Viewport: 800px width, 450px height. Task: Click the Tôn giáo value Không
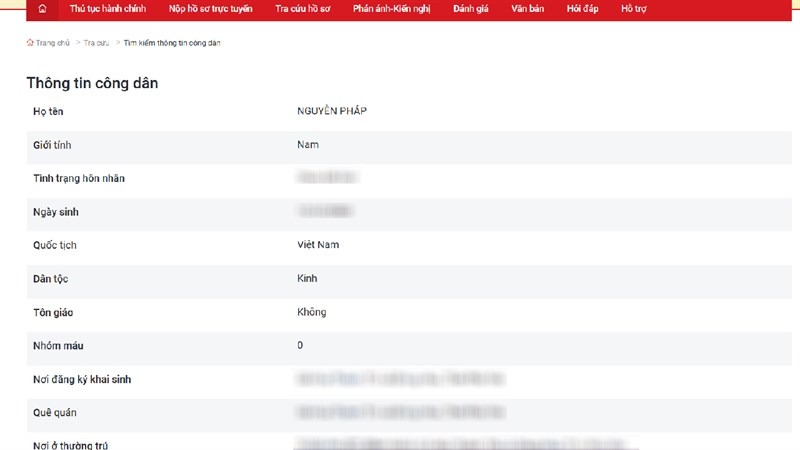(312, 312)
